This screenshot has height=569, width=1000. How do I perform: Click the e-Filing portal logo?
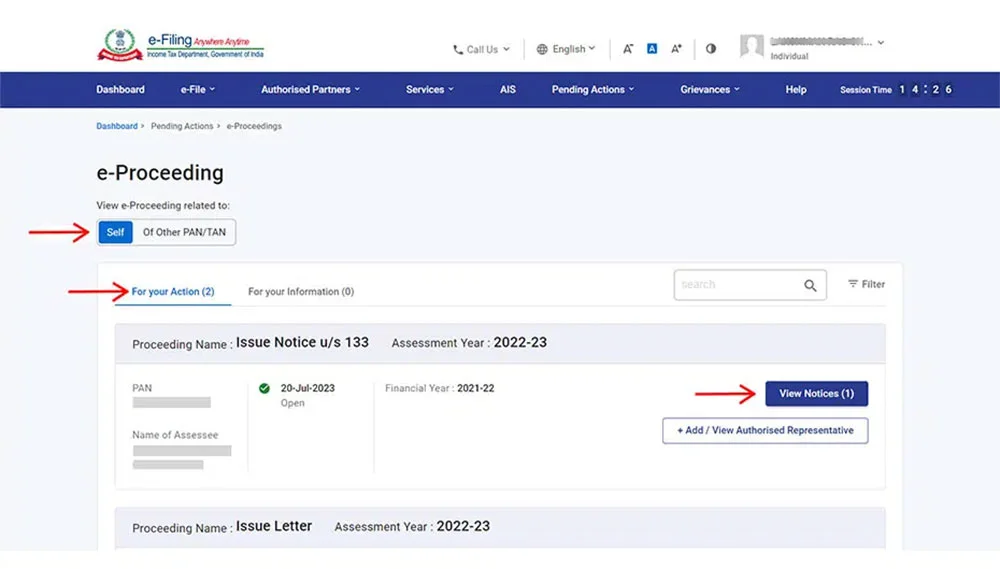tap(180, 46)
